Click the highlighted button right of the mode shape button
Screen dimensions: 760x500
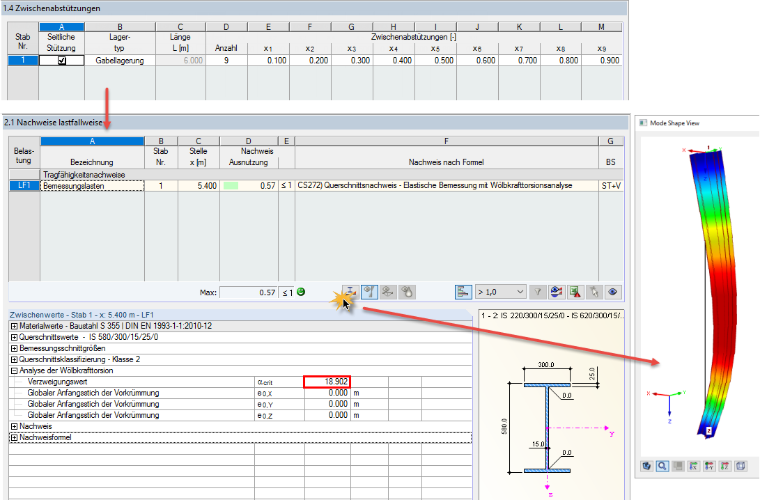click(x=369, y=292)
